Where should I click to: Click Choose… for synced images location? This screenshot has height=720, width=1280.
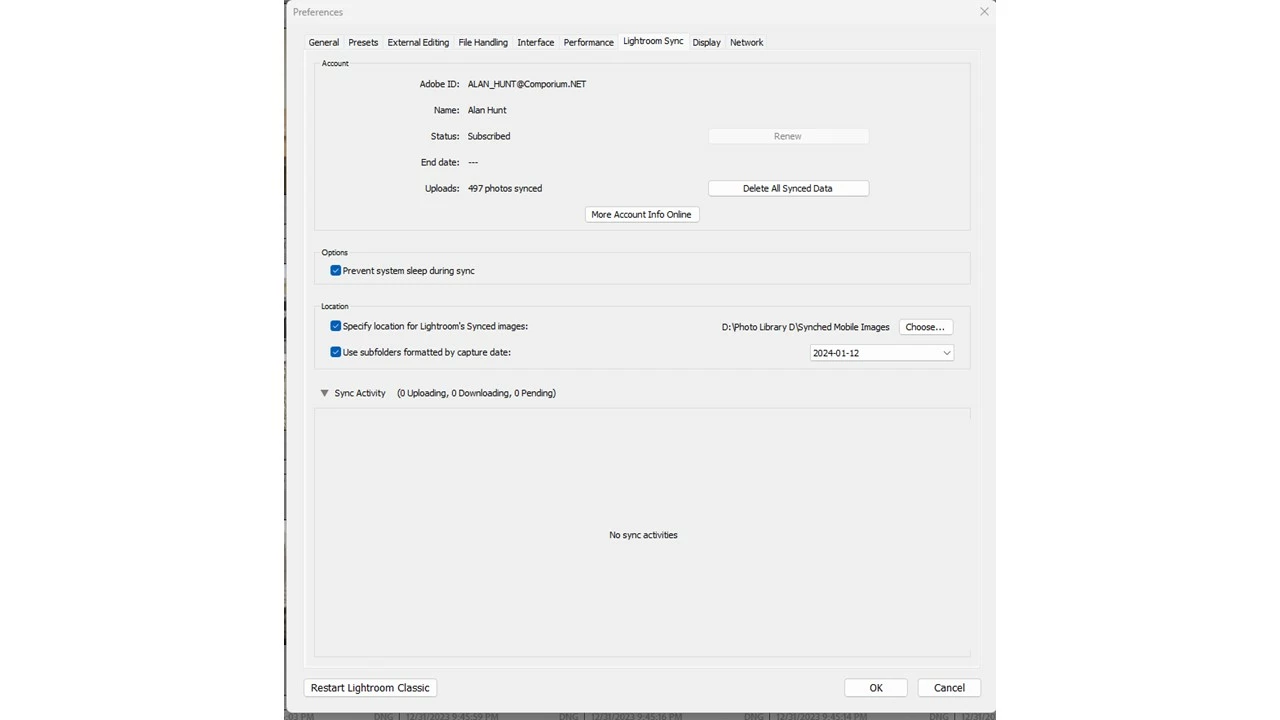pyautogui.click(x=925, y=327)
